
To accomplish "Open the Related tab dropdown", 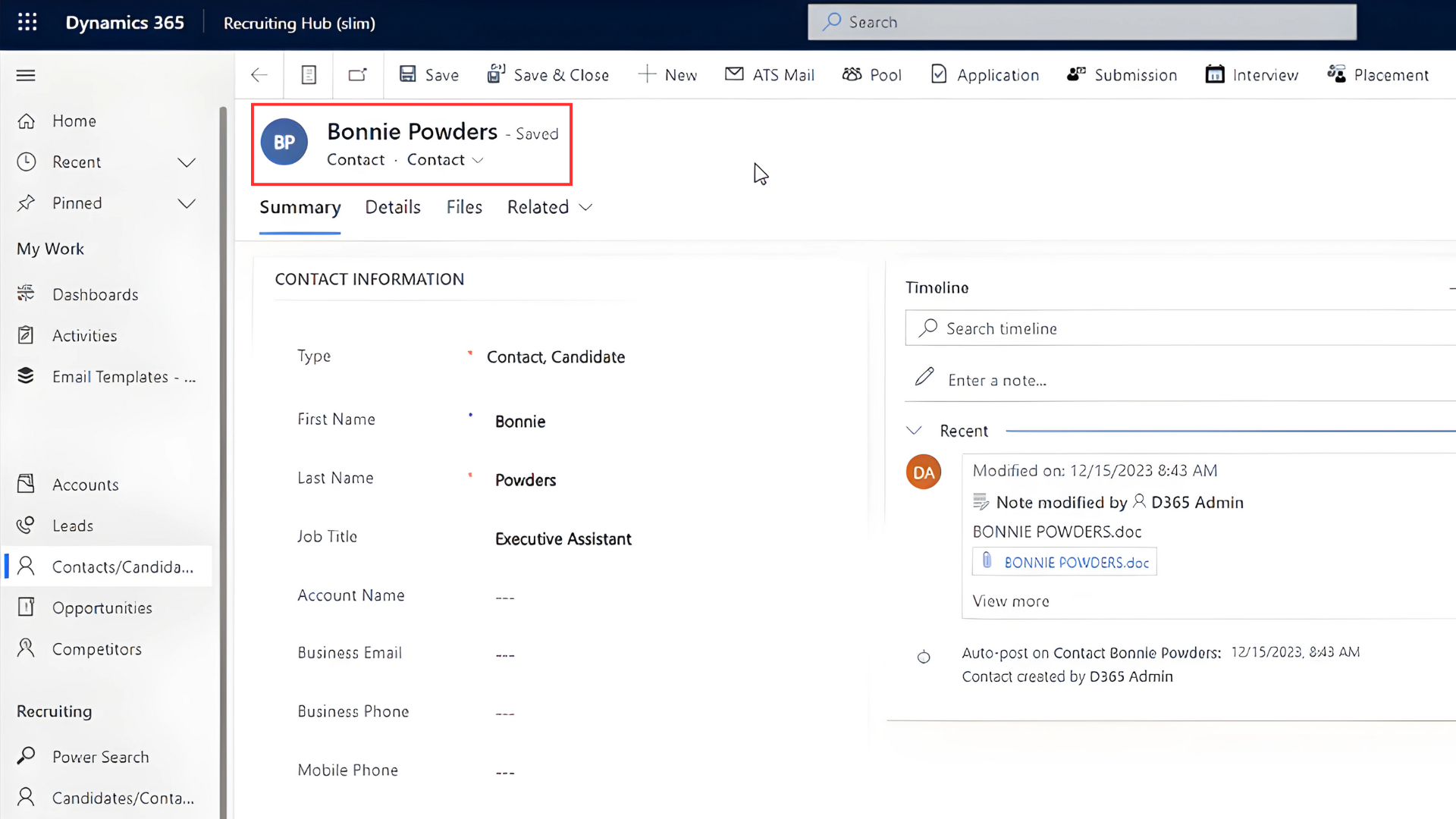I will click(x=550, y=207).
